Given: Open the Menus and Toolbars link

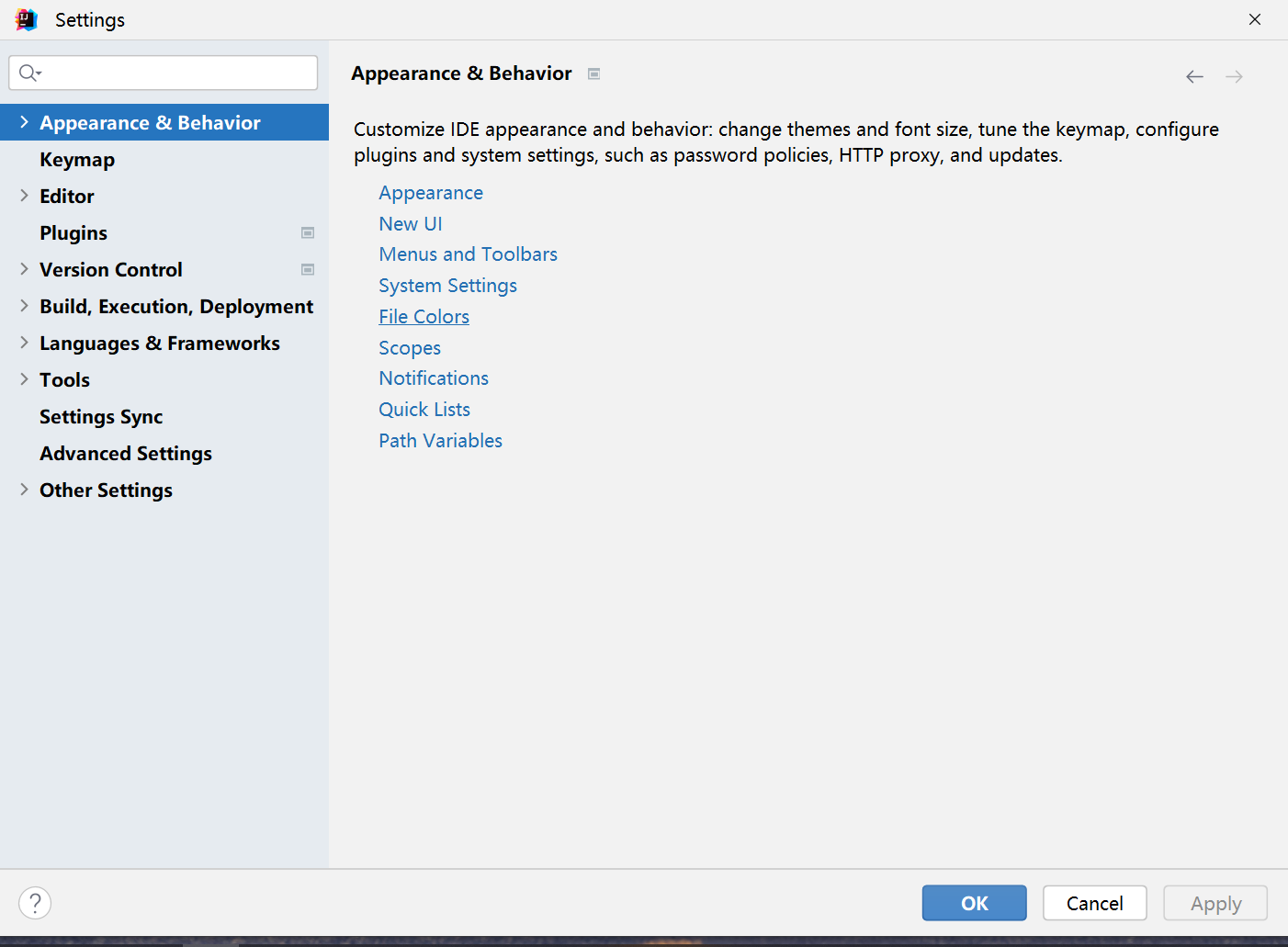Looking at the screenshot, I should 468,254.
